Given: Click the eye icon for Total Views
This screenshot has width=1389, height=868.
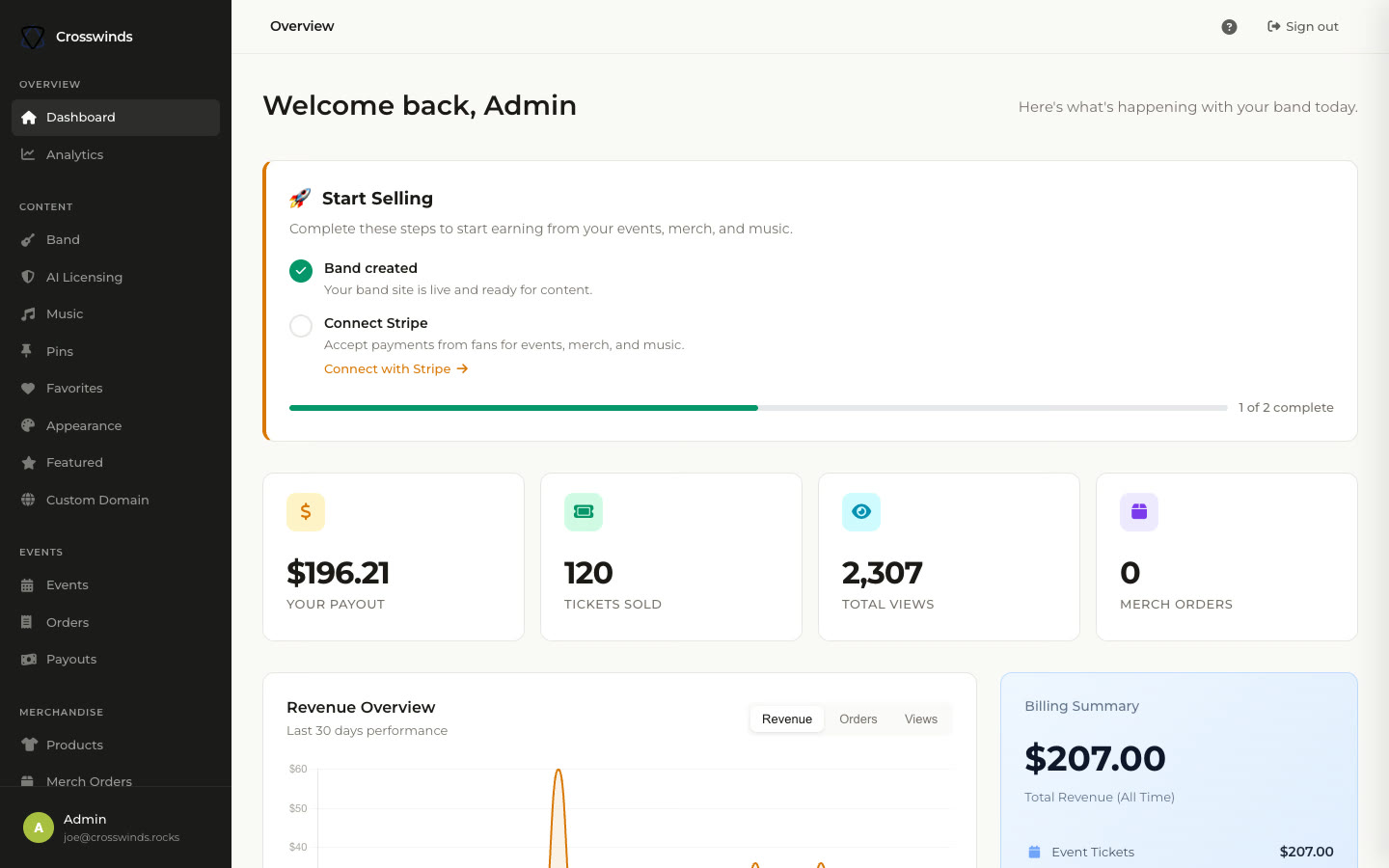Looking at the screenshot, I should point(861,512).
